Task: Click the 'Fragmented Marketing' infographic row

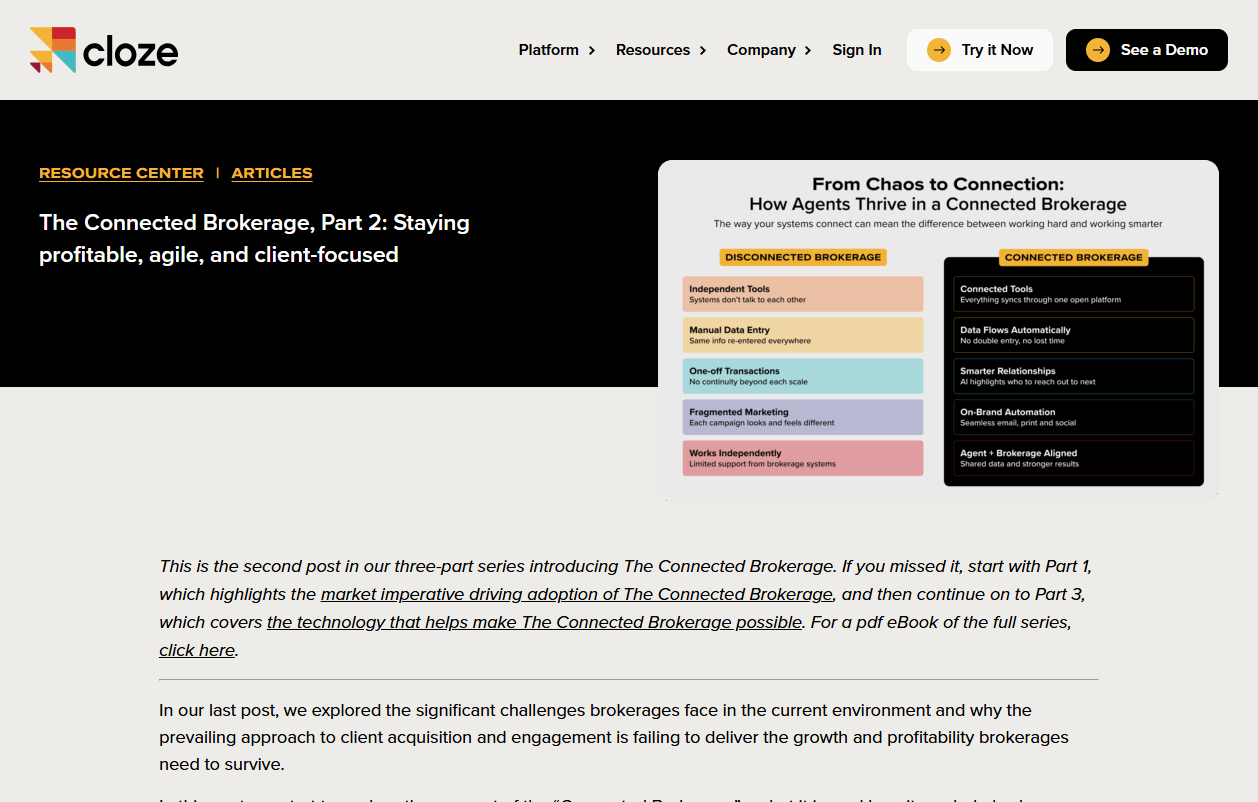Action: click(x=803, y=417)
